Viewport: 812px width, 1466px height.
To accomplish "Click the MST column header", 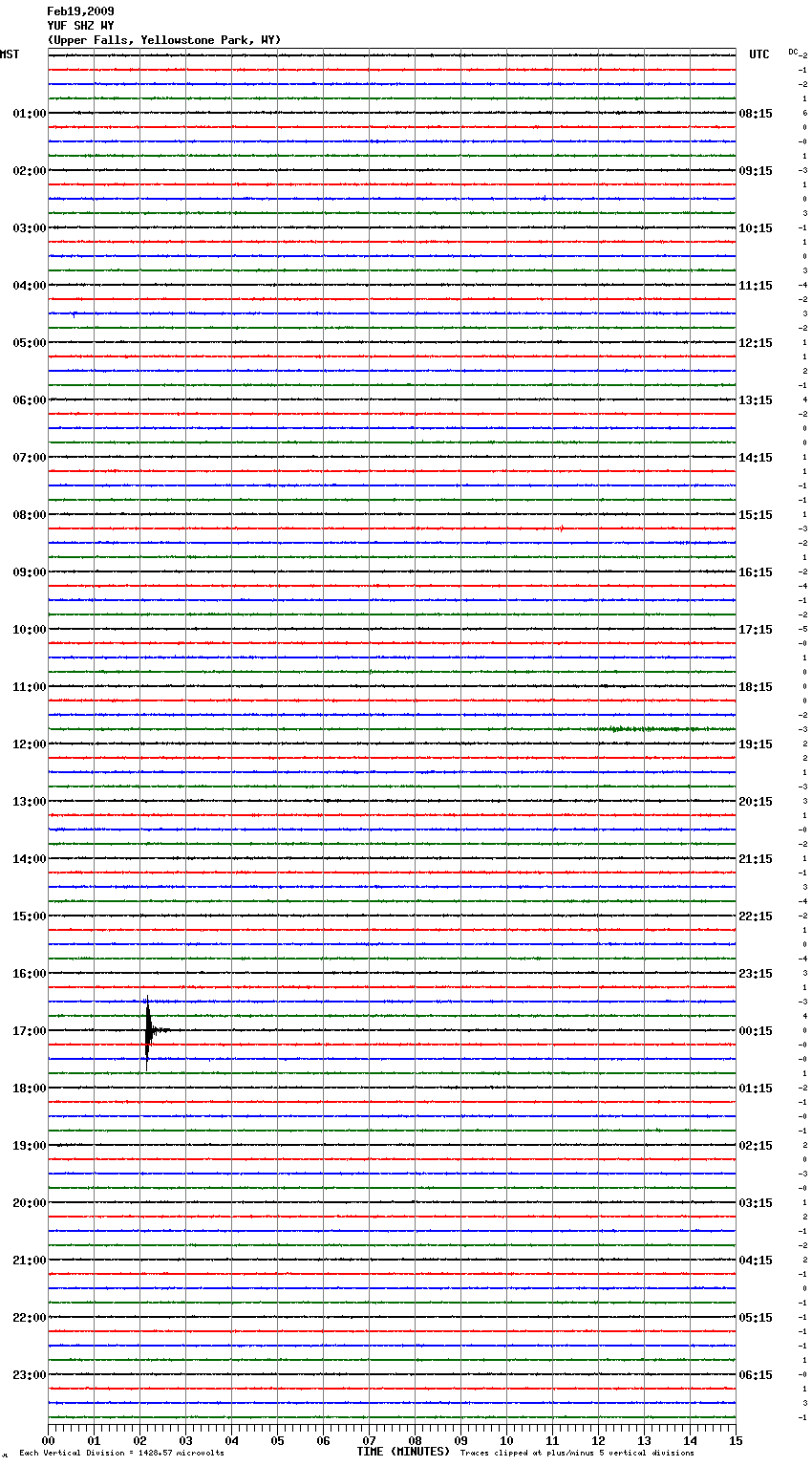I will click(x=10, y=54).
